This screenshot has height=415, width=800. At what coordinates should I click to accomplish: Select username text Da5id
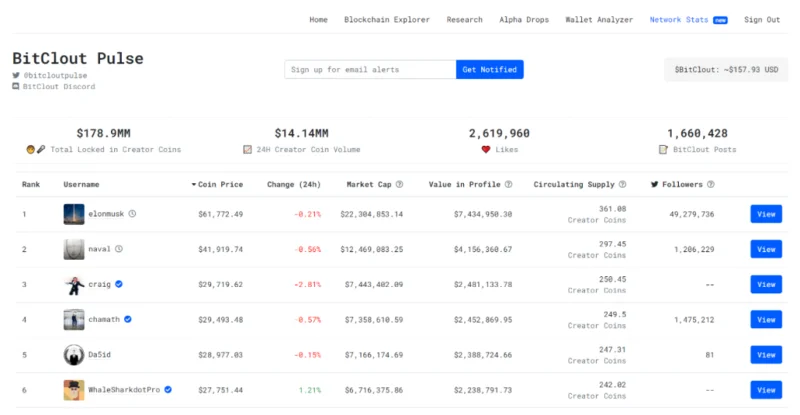(99, 355)
